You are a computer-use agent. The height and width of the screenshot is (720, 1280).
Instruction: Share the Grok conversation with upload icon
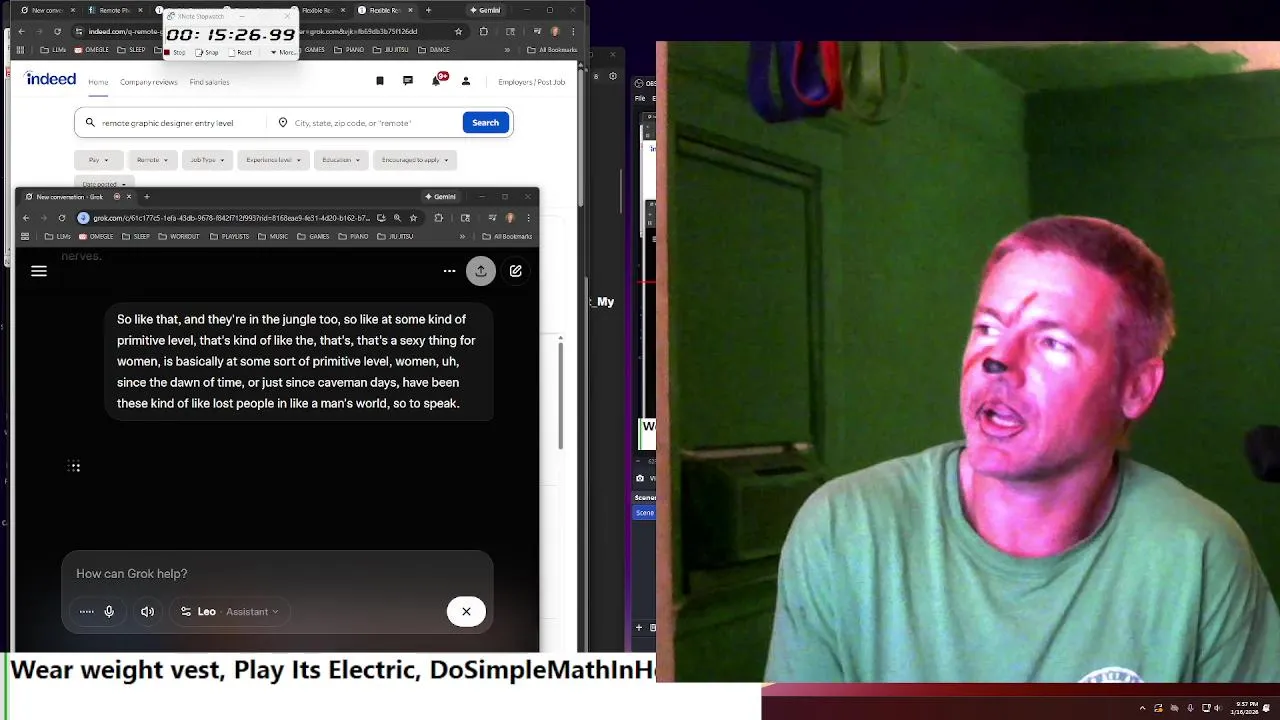tap(481, 271)
